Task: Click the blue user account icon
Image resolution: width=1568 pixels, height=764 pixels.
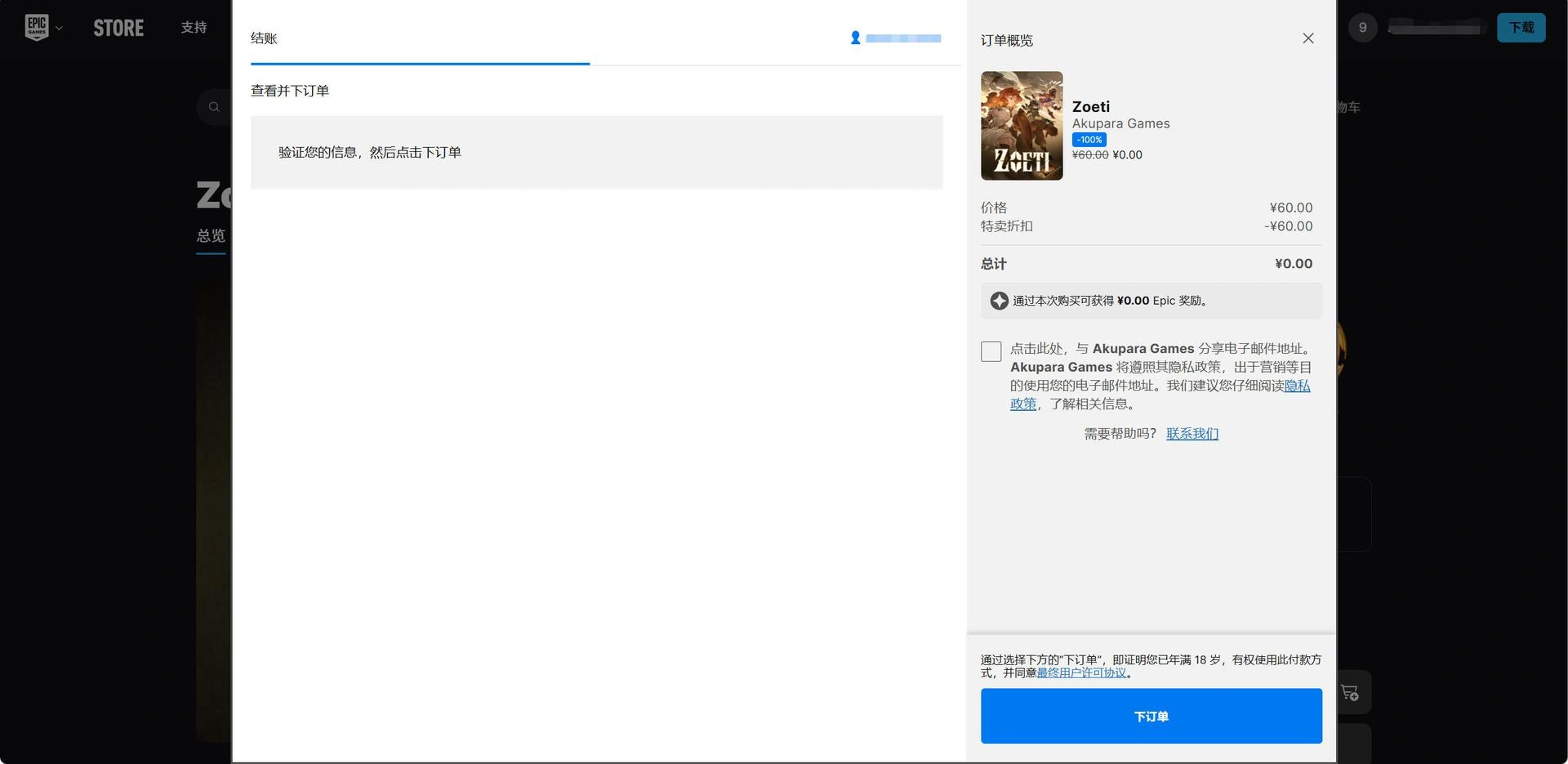Action: point(855,38)
